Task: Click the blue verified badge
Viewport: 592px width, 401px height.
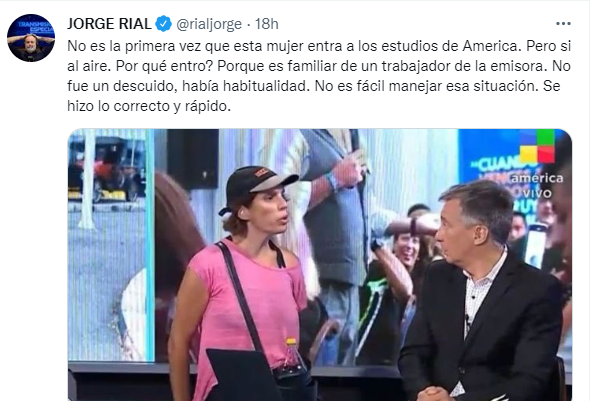Action: point(163,24)
